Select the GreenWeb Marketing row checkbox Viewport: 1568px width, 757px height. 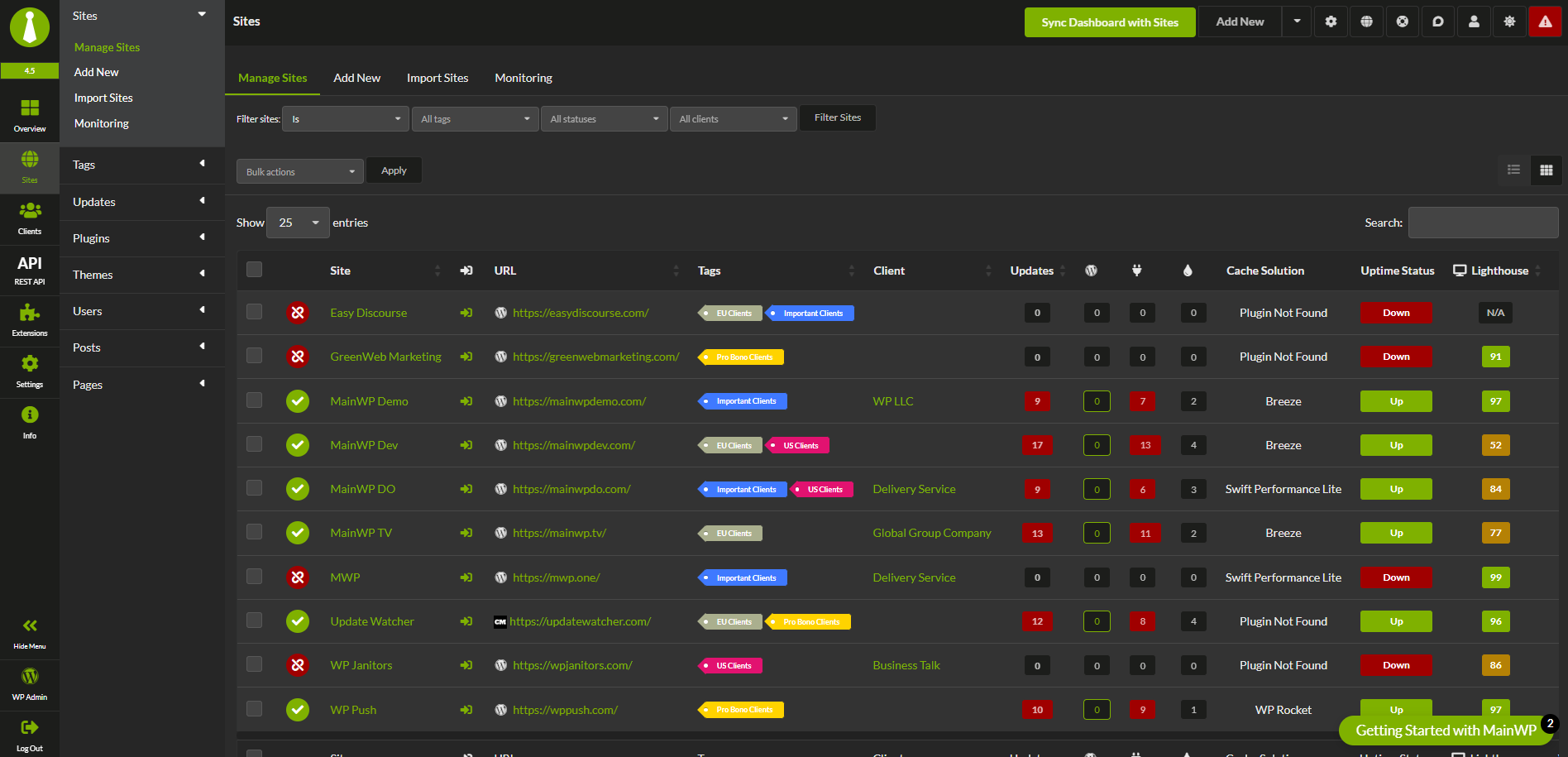tap(255, 356)
